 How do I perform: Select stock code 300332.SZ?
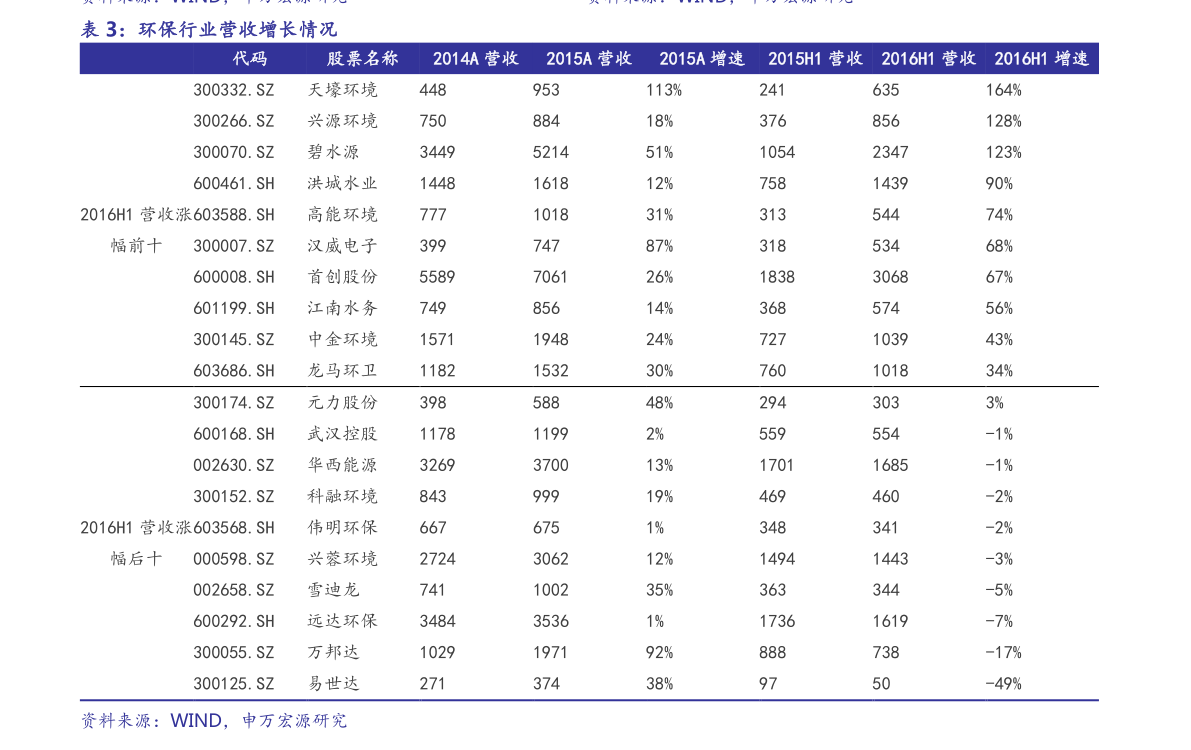[233, 90]
